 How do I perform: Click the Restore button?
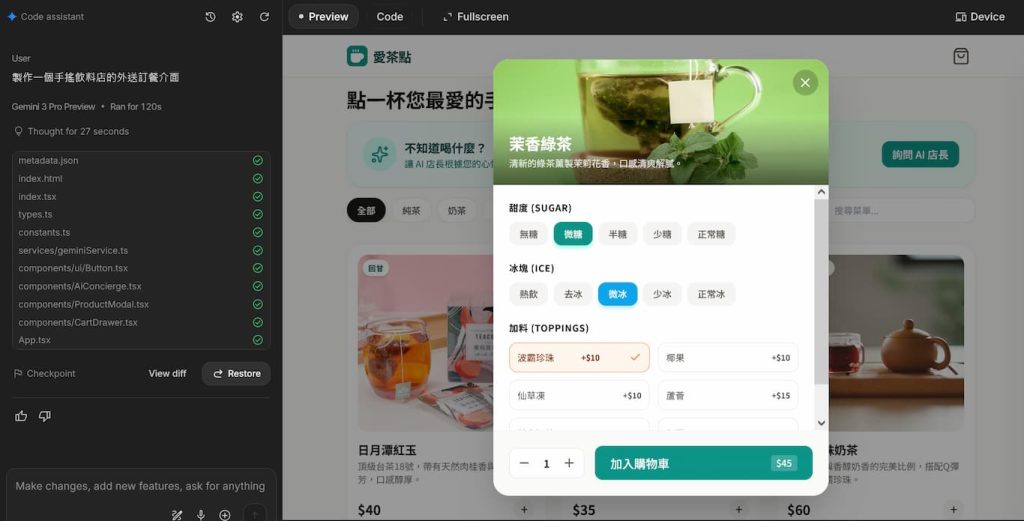(236, 373)
